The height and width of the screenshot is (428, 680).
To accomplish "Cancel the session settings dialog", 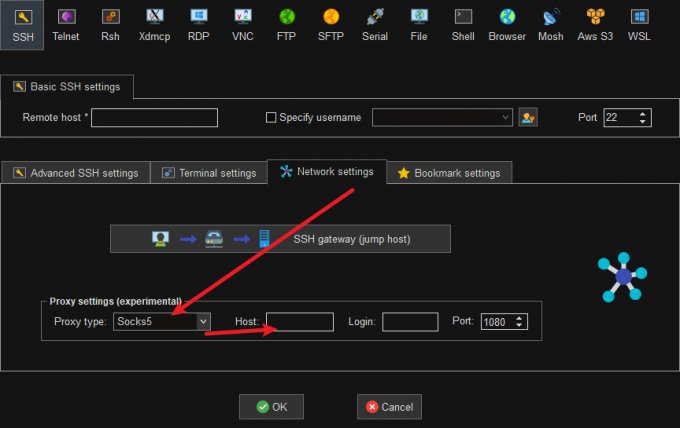I will (x=389, y=407).
